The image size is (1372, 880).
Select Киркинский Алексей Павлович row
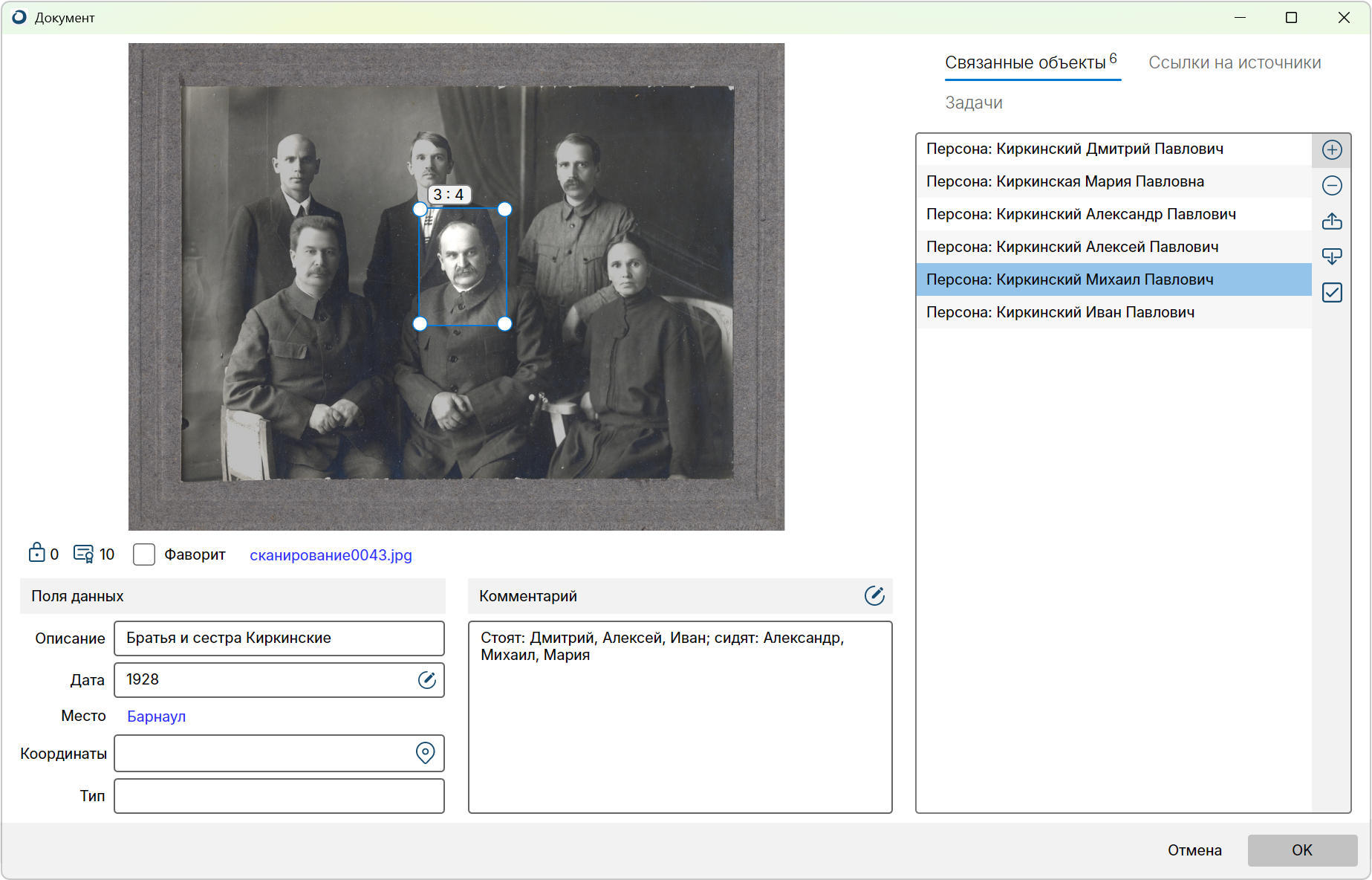1113,247
